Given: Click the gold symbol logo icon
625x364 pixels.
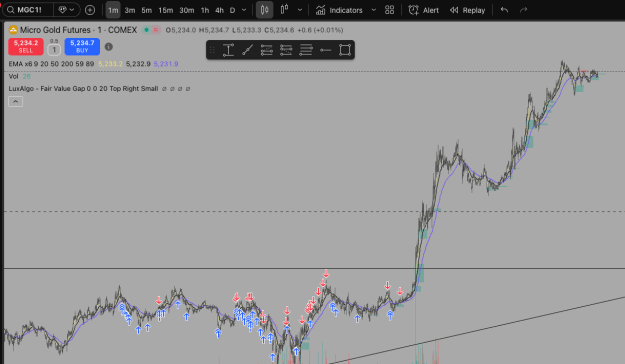Looking at the screenshot, I should [x=13, y=30].
